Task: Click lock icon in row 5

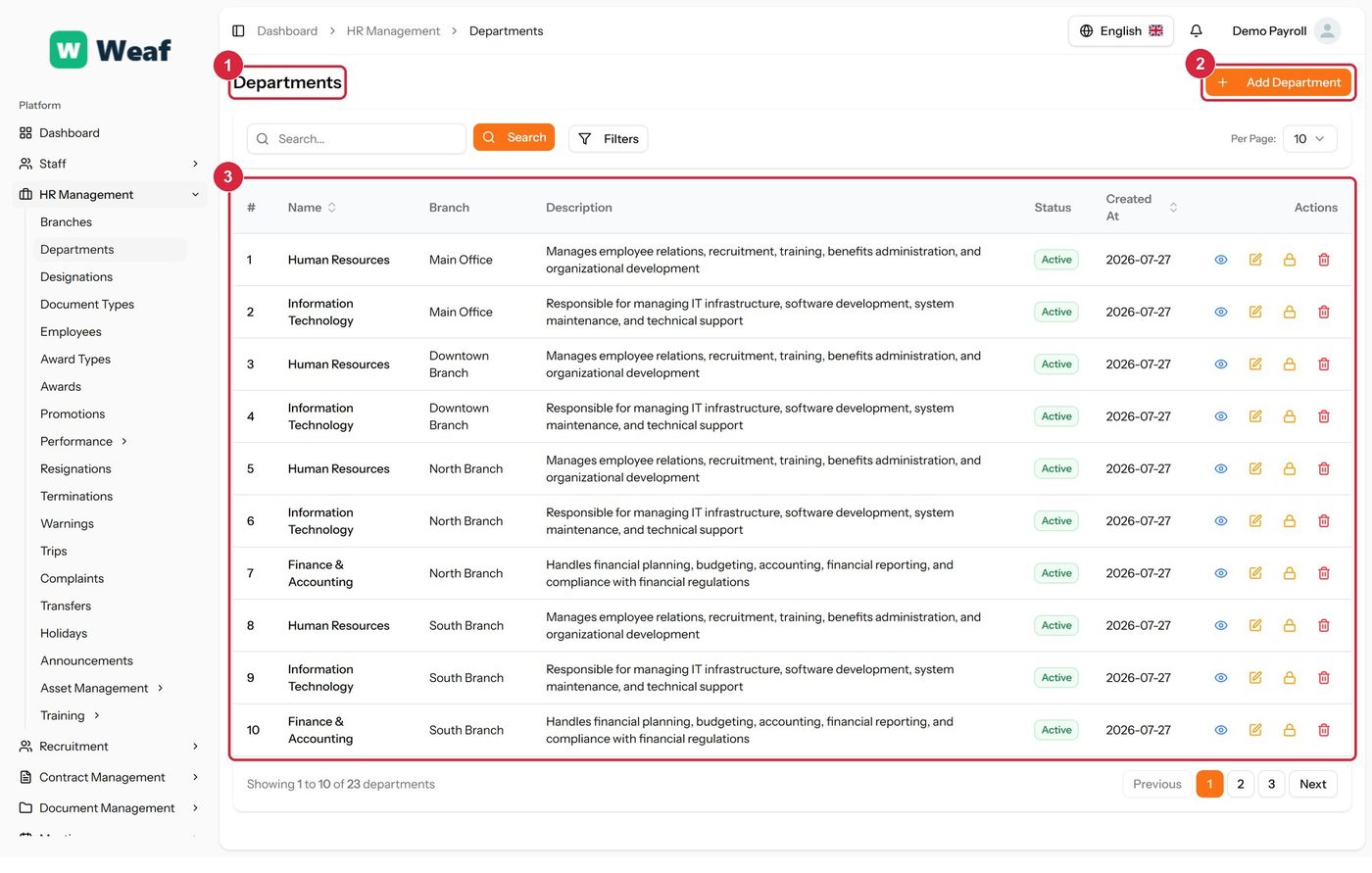Action: click(x=1290, y=468)
